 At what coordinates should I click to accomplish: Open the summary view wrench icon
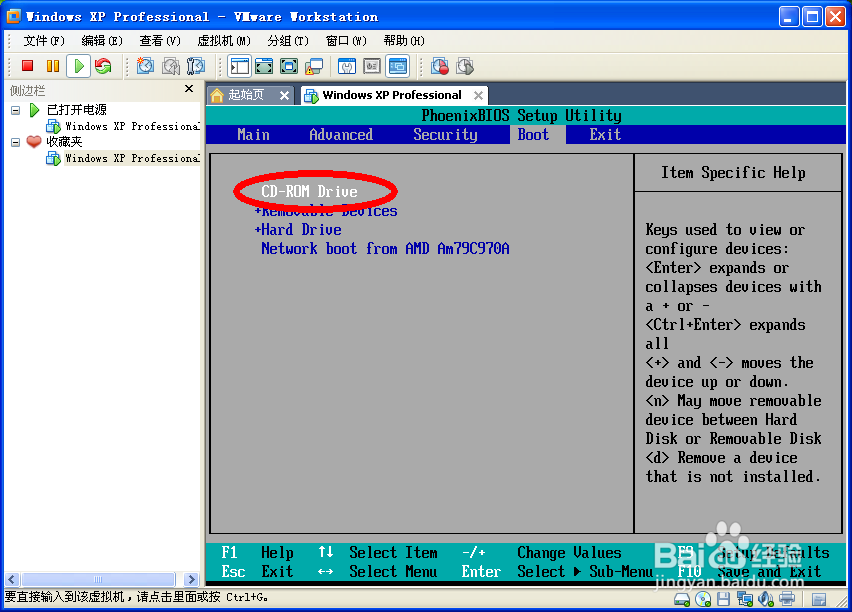[x=347, y=66]
